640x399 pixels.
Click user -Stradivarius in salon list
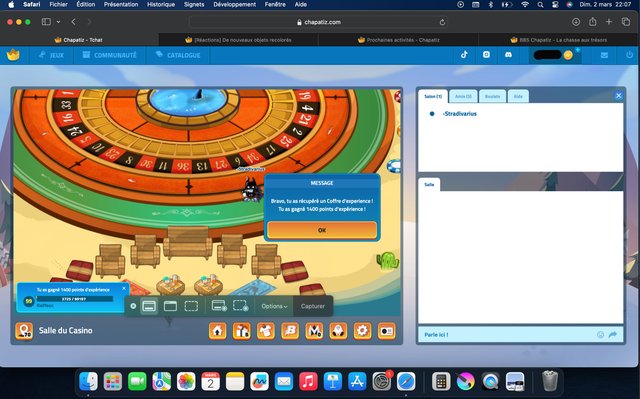coord(460,114)
